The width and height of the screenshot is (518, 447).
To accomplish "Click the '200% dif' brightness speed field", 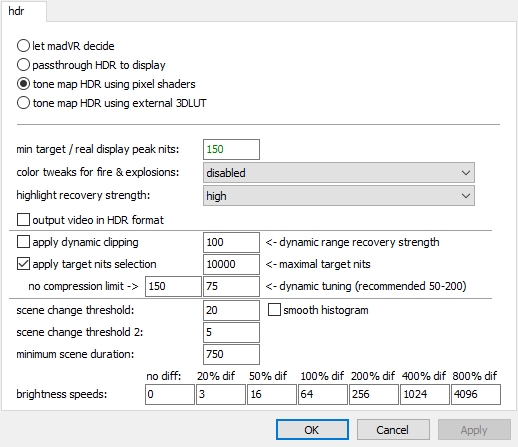I will coord(374,394).
